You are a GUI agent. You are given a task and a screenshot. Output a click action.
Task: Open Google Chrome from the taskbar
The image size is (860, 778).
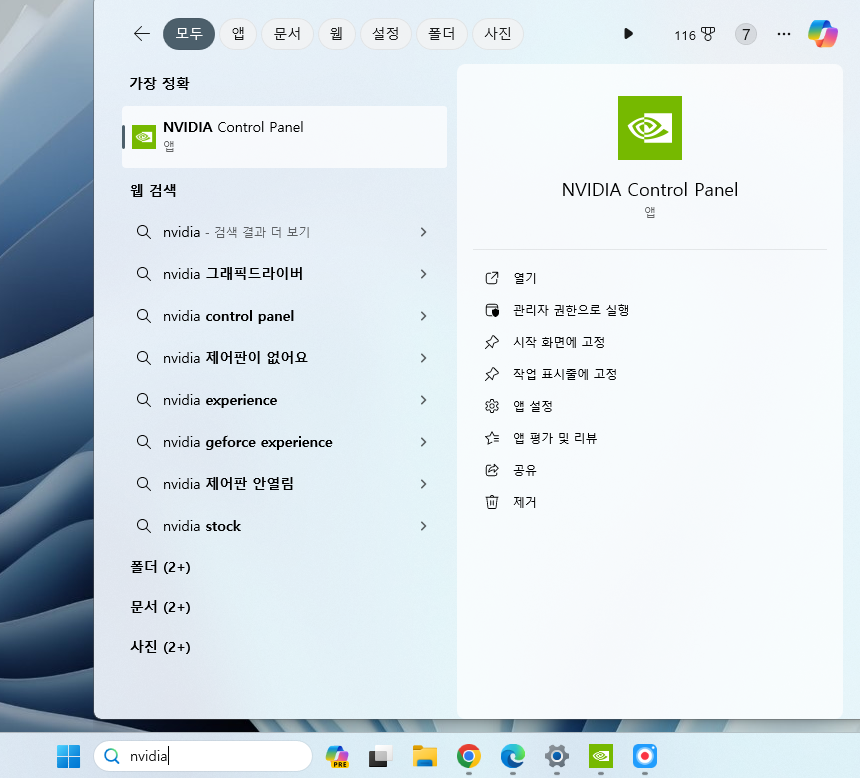[469, 756]
